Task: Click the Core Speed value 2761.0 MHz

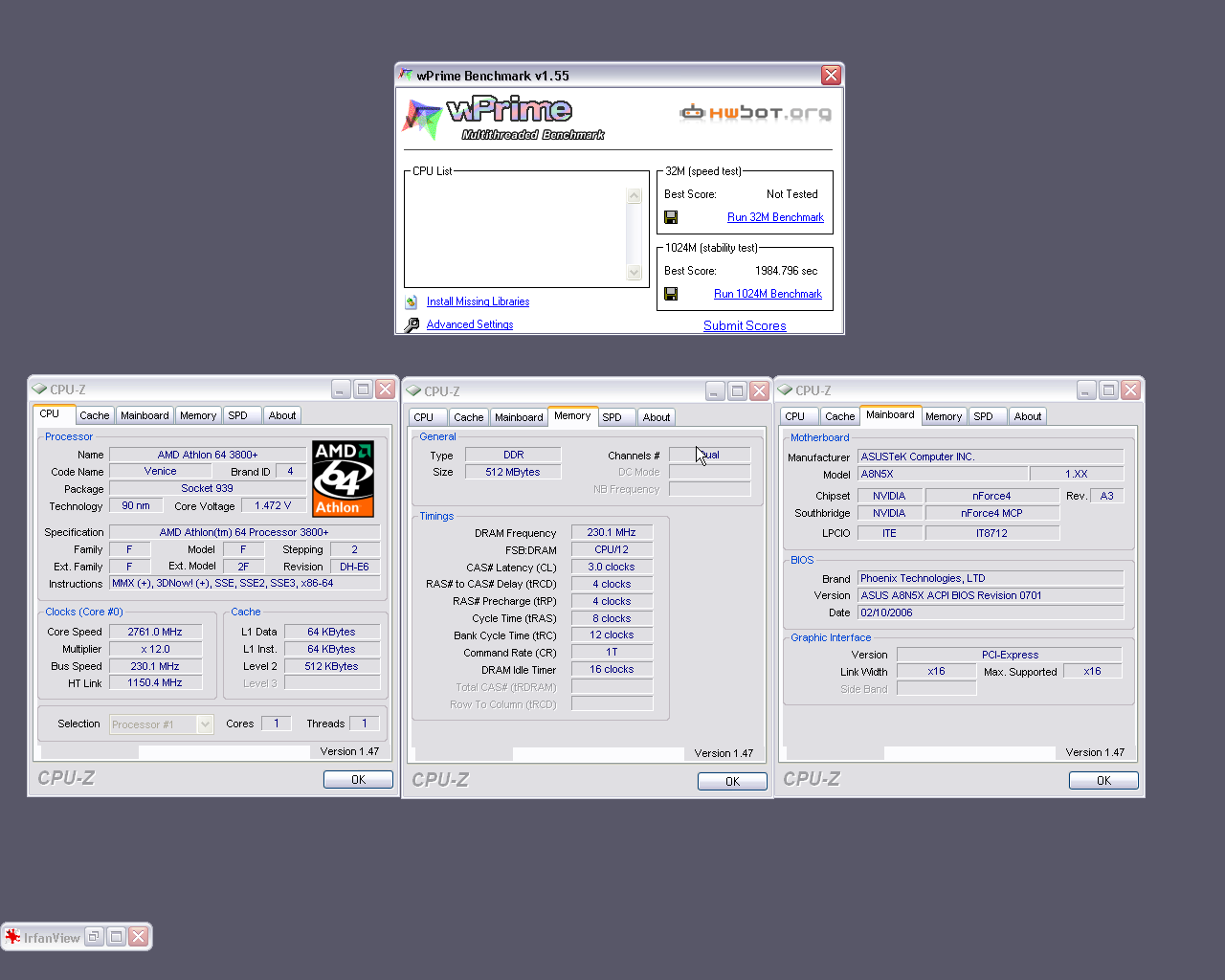Action: tap(155, 632)
